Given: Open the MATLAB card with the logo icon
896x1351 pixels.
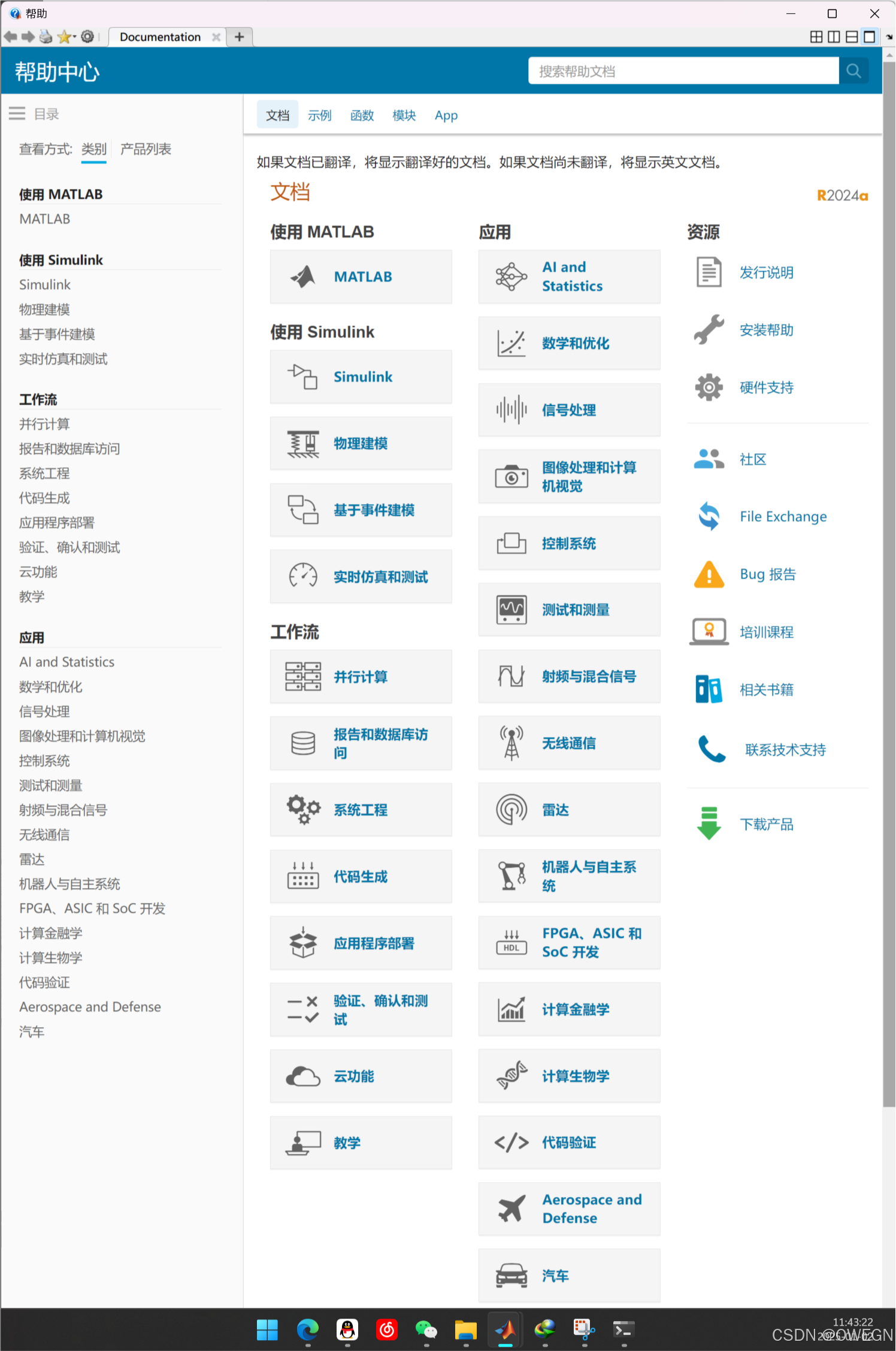Looking at the screenshot, I should (x=303, y=277).
